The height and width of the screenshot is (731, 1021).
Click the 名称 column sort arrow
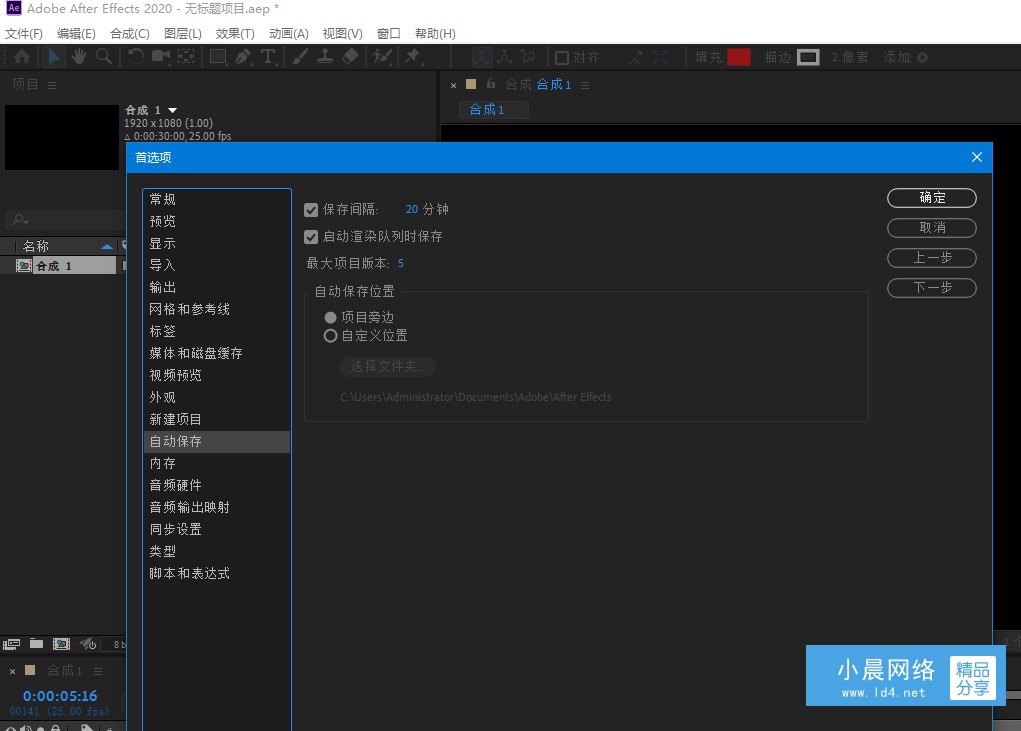pyautogui.click(x=107, y=246)
